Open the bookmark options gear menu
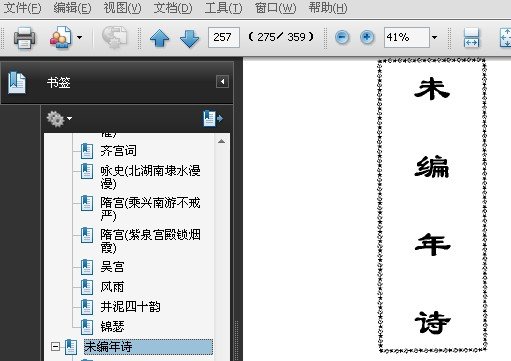 (x=59, y=119)
